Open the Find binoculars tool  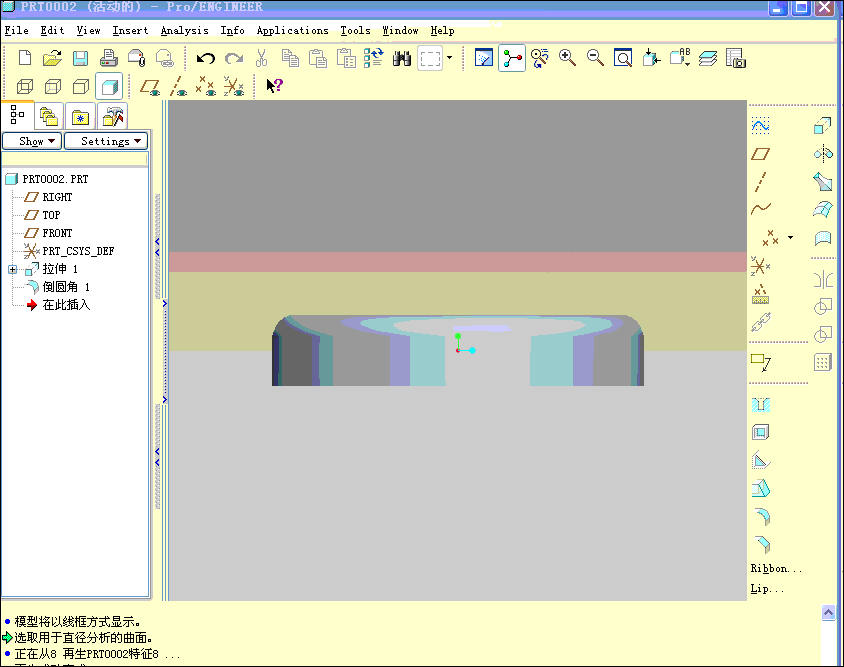tap(402, 58)
